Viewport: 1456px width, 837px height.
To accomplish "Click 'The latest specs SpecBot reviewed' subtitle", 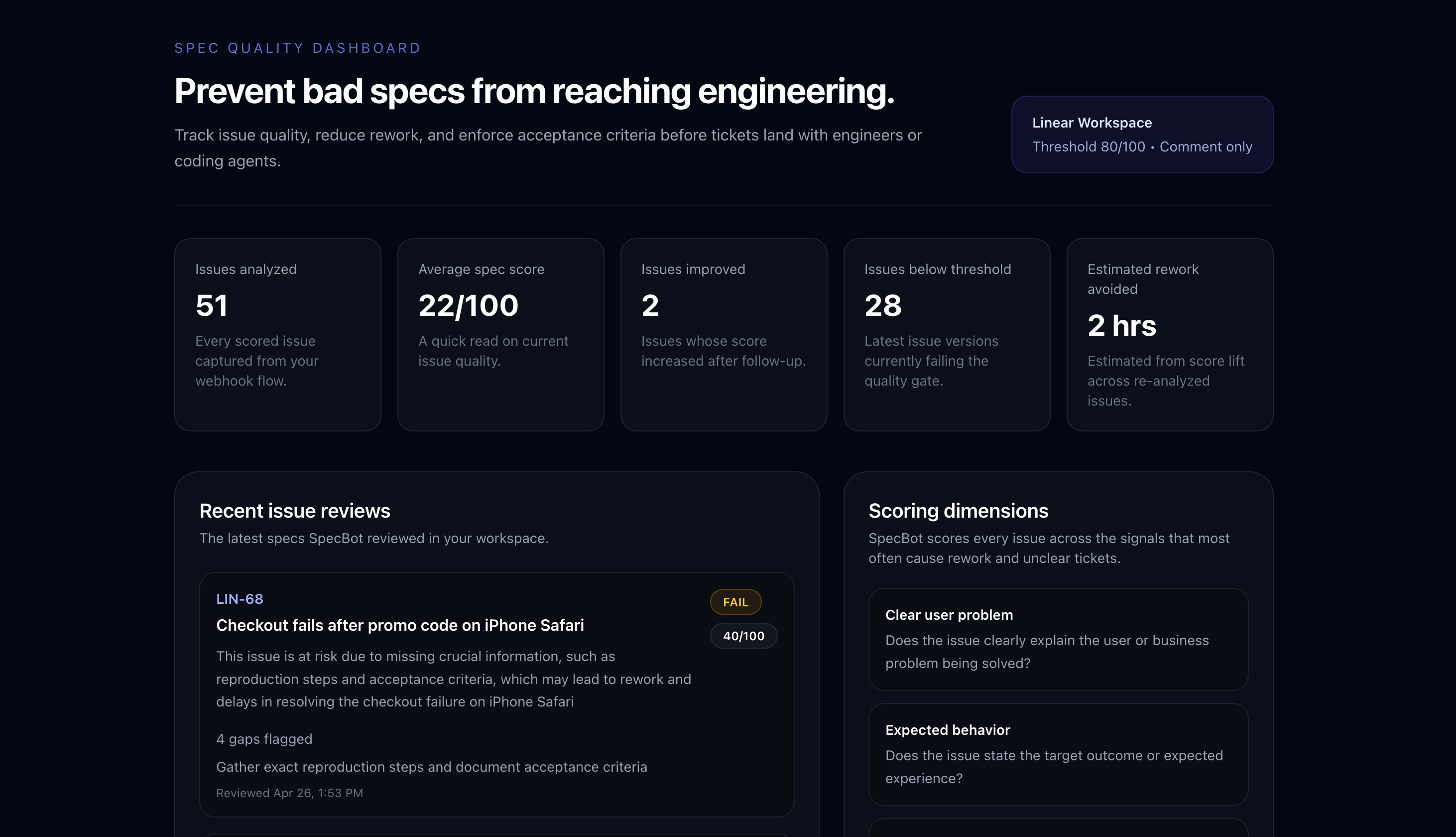I will click(374, 539).
